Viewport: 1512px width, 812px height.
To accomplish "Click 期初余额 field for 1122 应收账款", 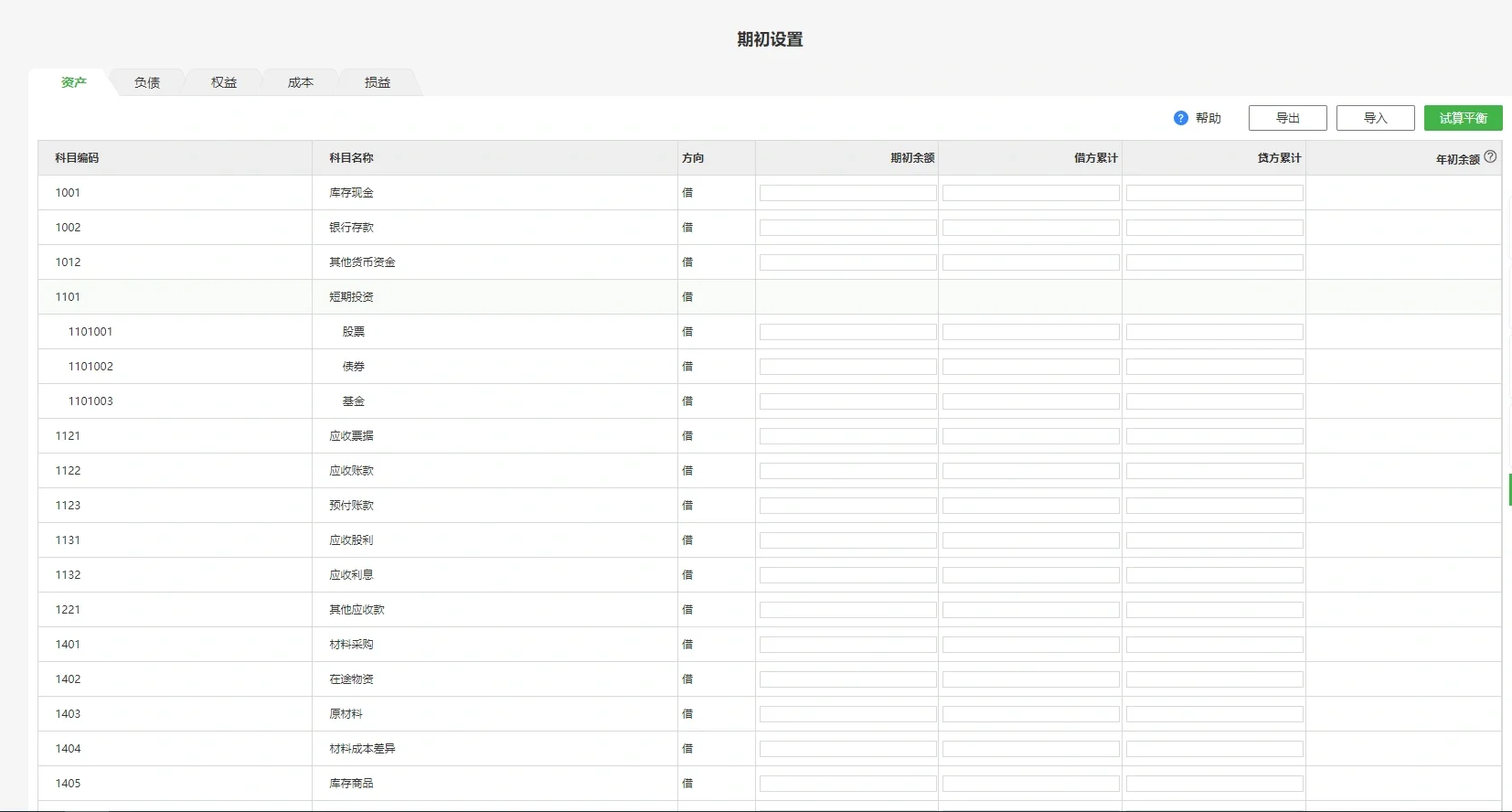I will click(848, 471).
